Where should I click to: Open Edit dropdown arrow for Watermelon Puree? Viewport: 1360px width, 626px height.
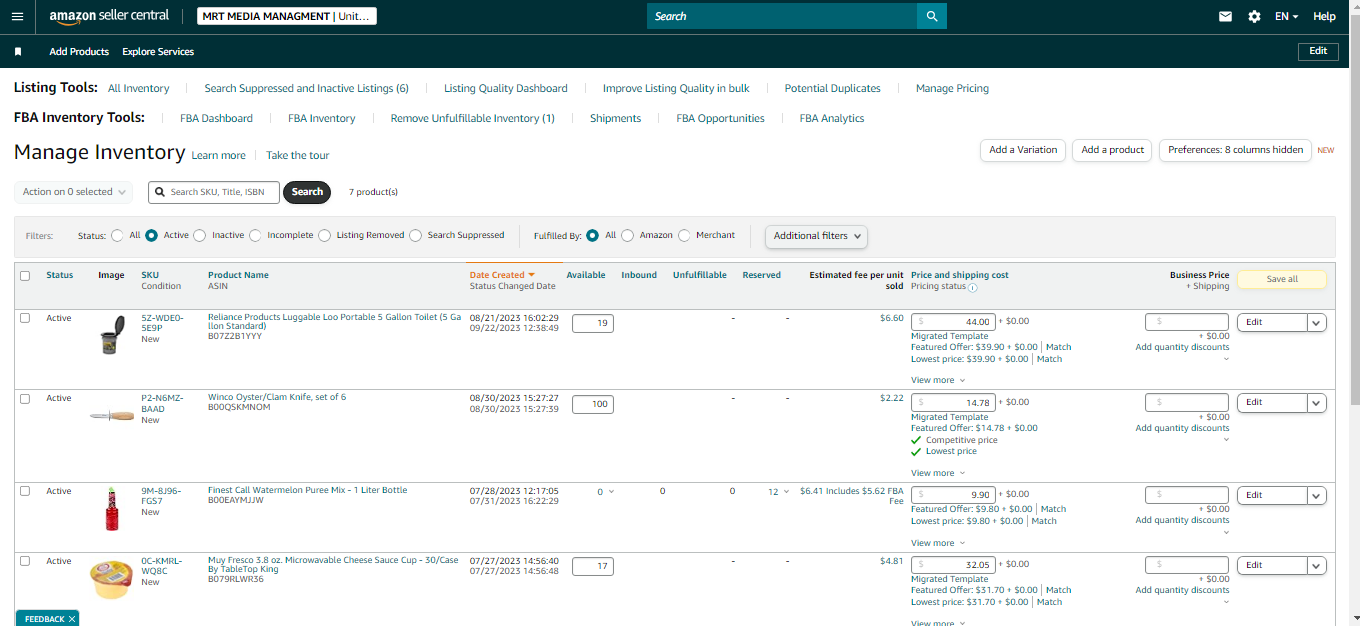tap(1317, 495)
